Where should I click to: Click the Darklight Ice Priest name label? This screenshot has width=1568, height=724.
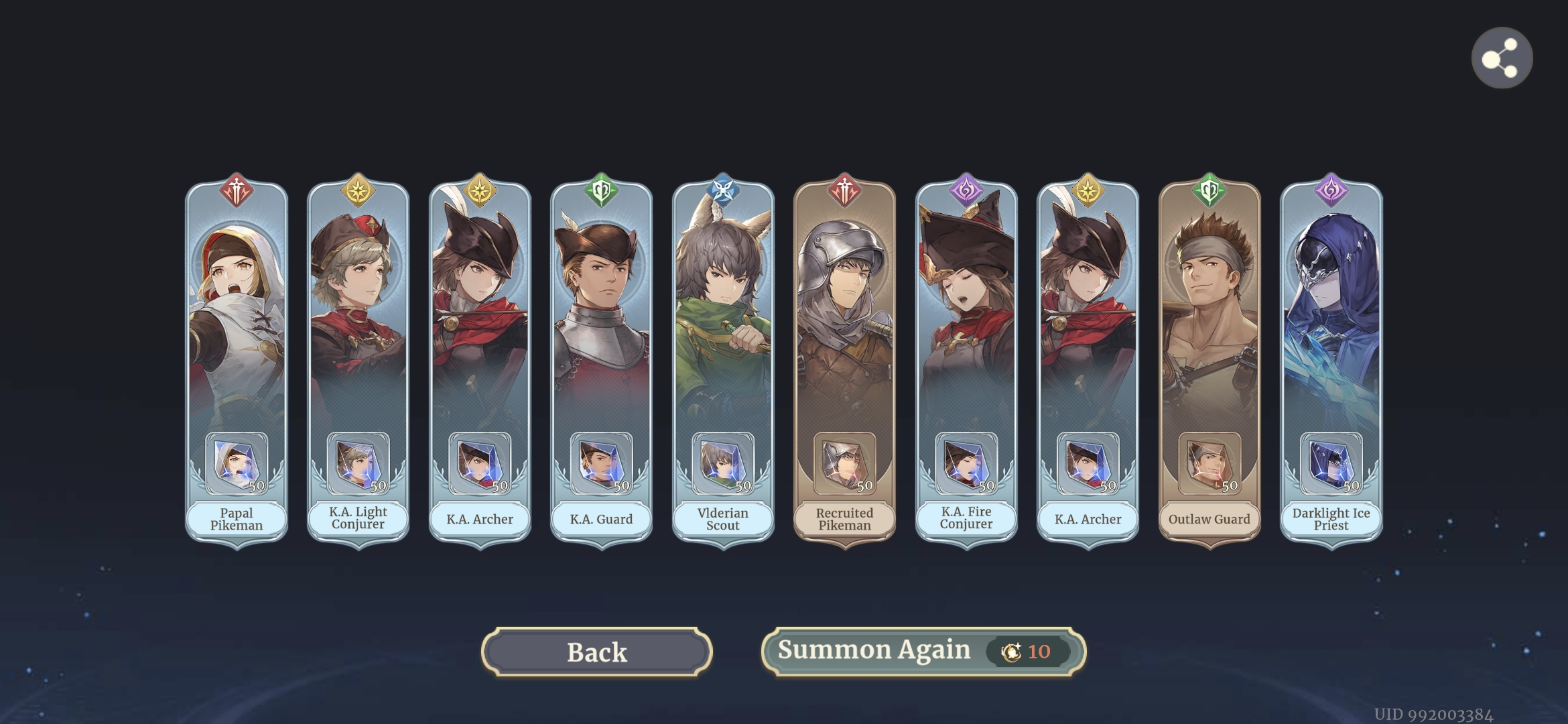pos(1331,519)
